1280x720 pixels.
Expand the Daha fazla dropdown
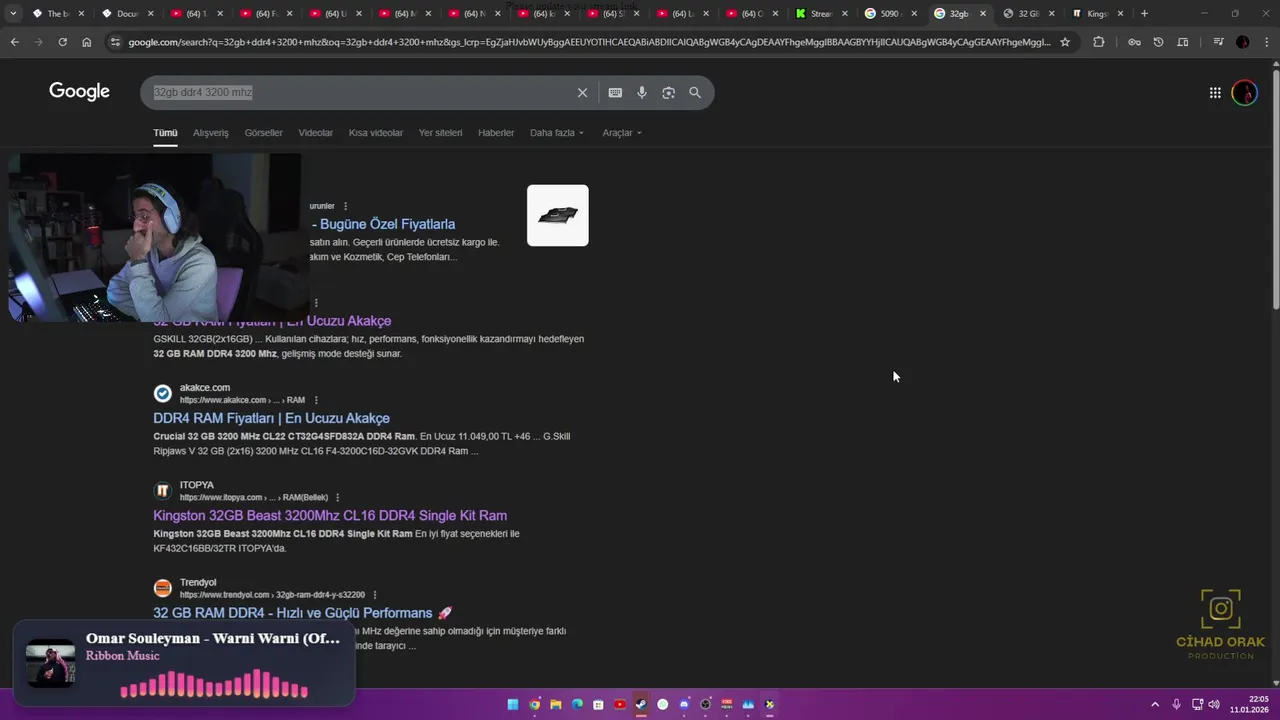click(557, 133)
